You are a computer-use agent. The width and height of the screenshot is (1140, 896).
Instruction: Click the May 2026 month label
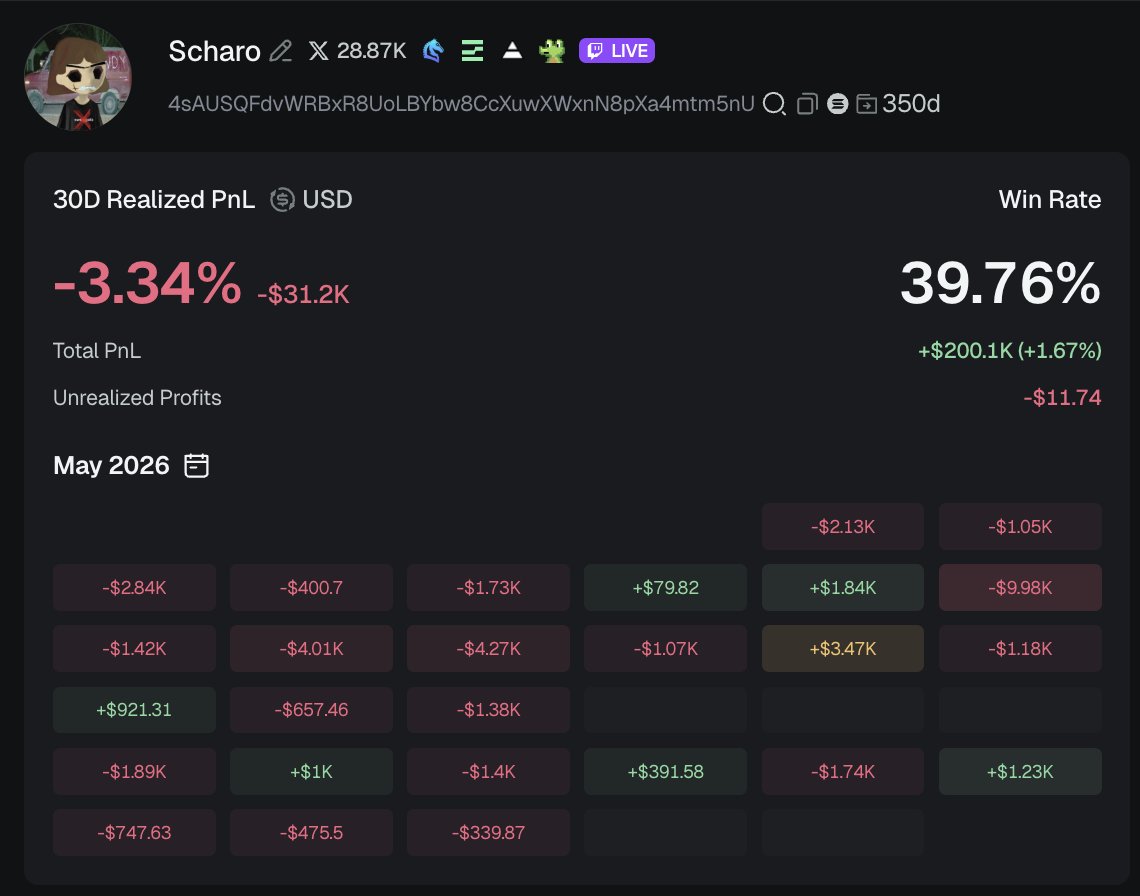click(x=111, y=465)
